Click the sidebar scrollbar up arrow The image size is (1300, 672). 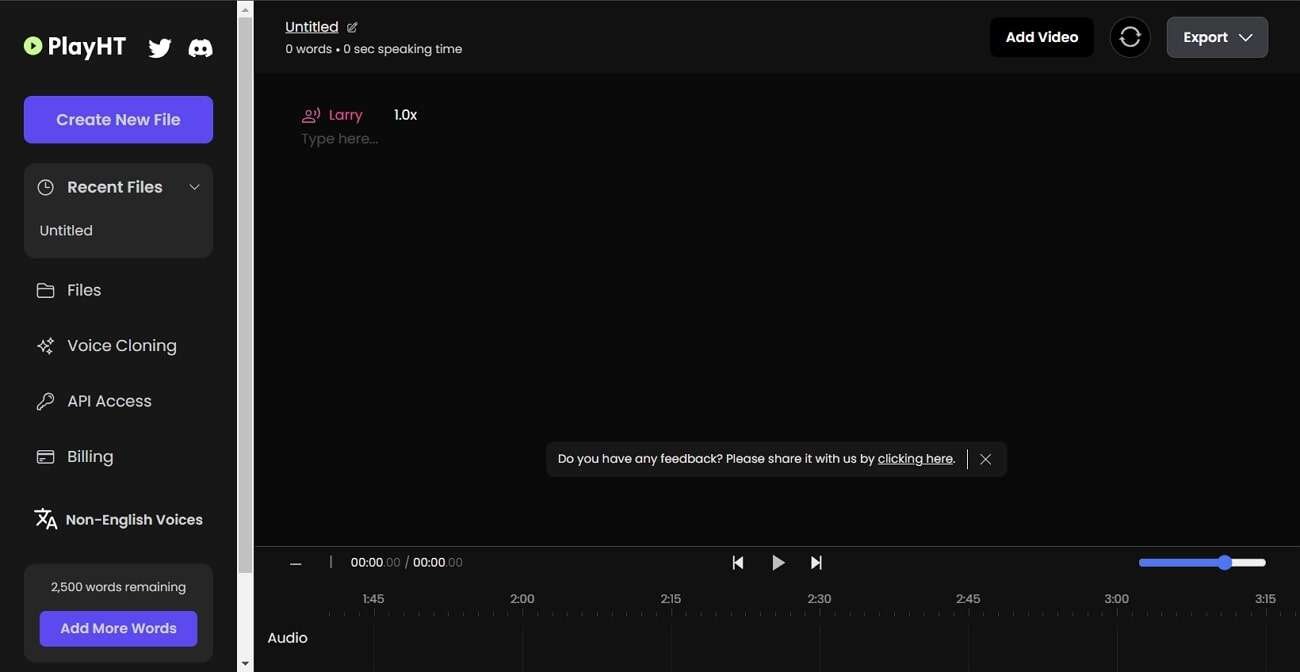click(x=245, y=8)
